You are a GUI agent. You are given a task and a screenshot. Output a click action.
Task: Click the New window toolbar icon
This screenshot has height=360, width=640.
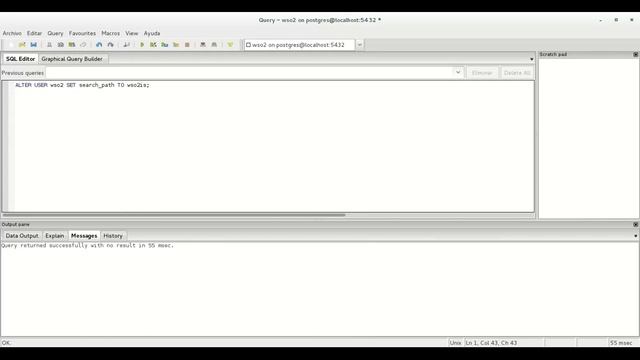point(11,45)
